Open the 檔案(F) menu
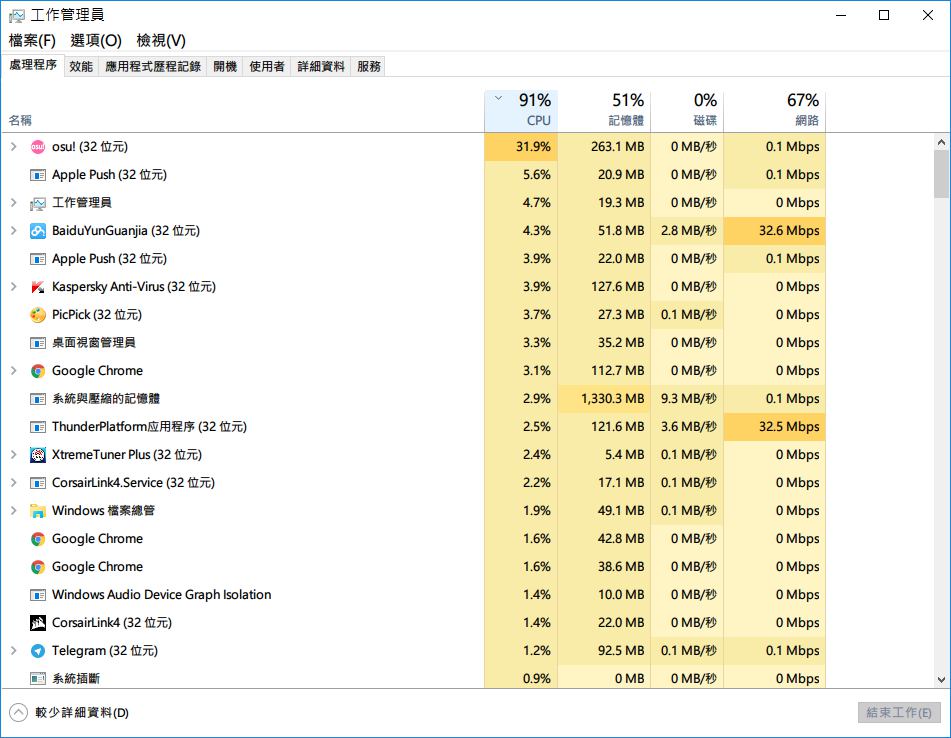951x738 pixels. tap(32, 41)
